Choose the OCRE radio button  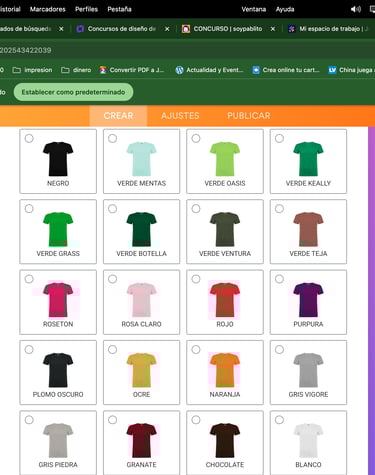(x=112, y=349)
